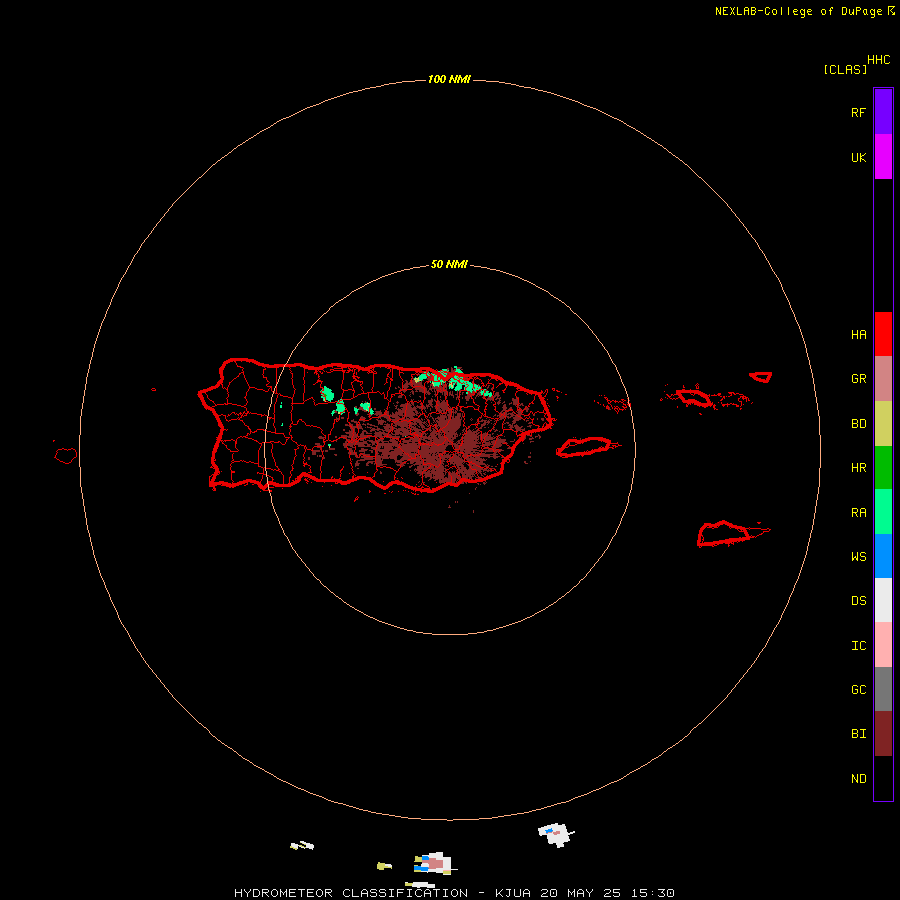The height and width of the screenshot is (900, 900).
Task: Click the '100 NMI' range ring label
Action: 449,79
